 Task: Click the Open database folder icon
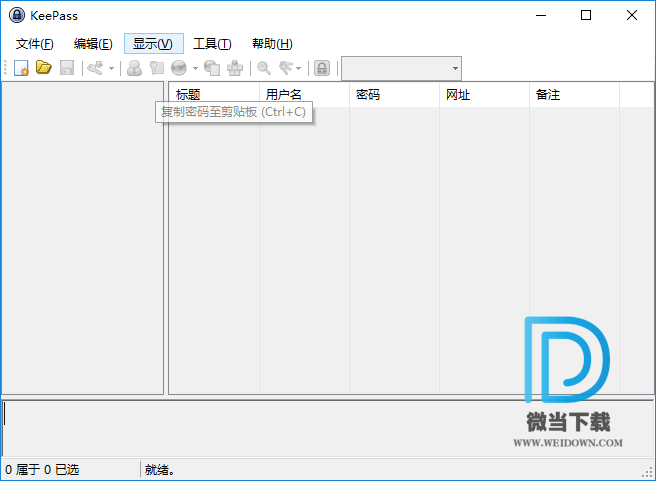point(43,68)
